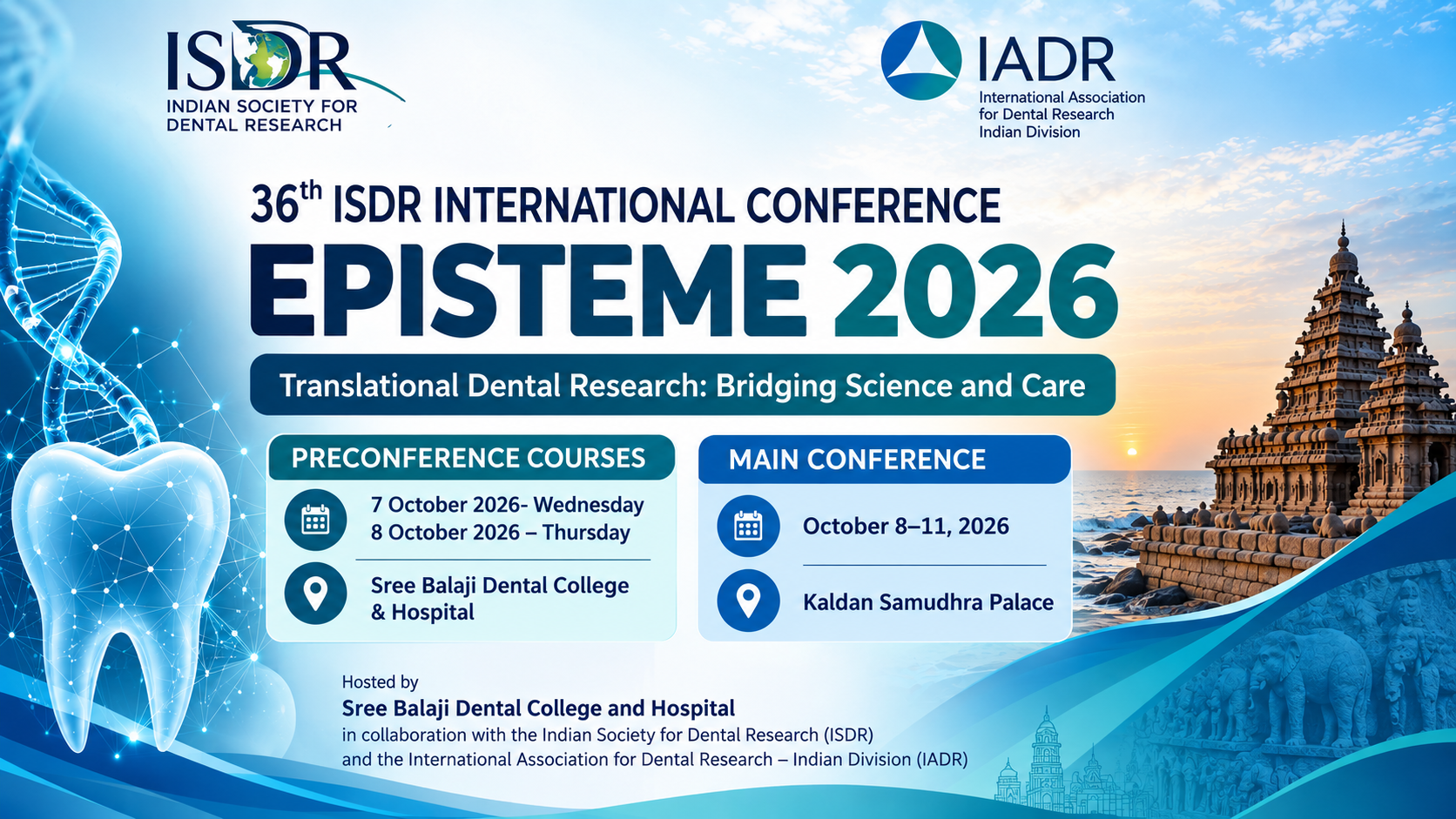Click the "Kaldan Samudhra Palace" venue name
Viewport: 1456px width, 819px height.
pyautogui.click(x=928, y=601)
